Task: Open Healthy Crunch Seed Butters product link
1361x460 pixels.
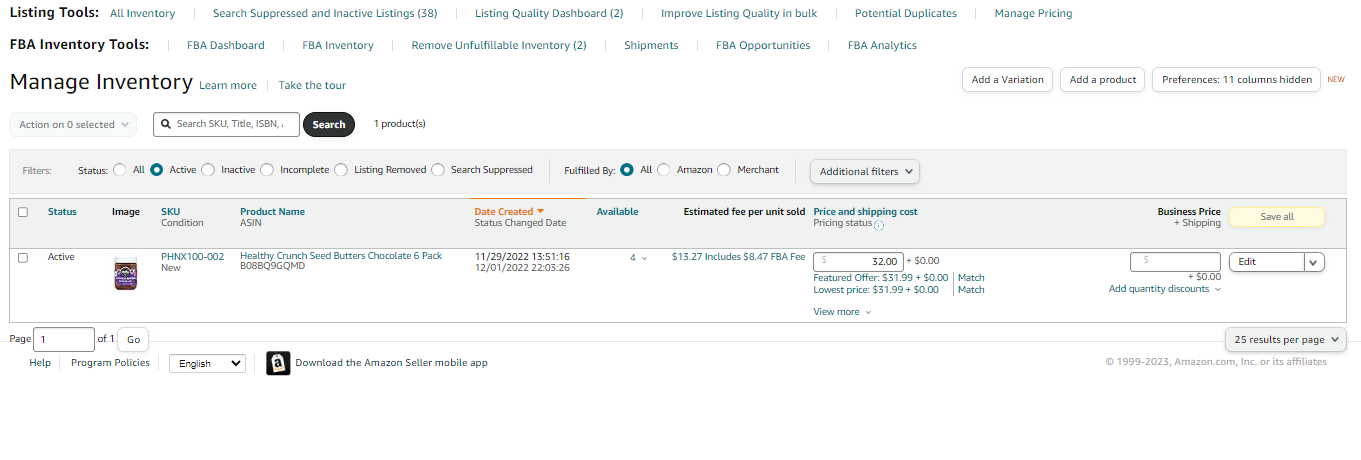Action: pyautogui.click(x=341, y=256)
